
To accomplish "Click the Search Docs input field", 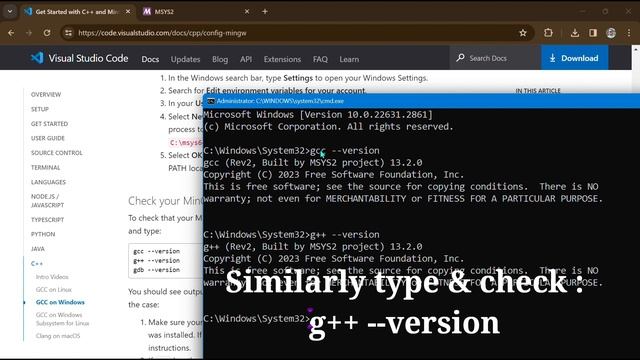I will pos(495,58).
